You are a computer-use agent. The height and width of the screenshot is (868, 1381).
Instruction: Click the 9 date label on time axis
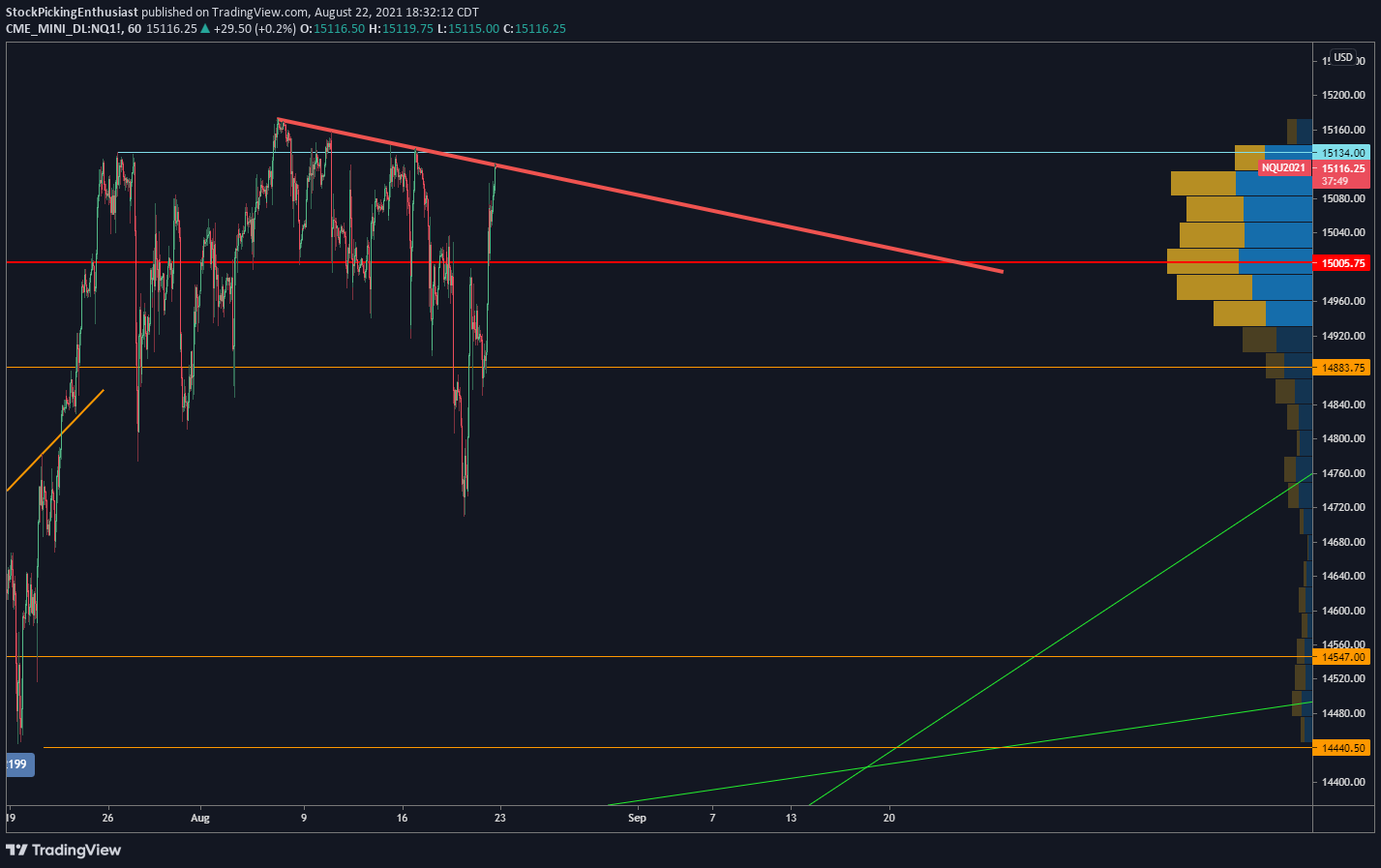pos(304,818)
